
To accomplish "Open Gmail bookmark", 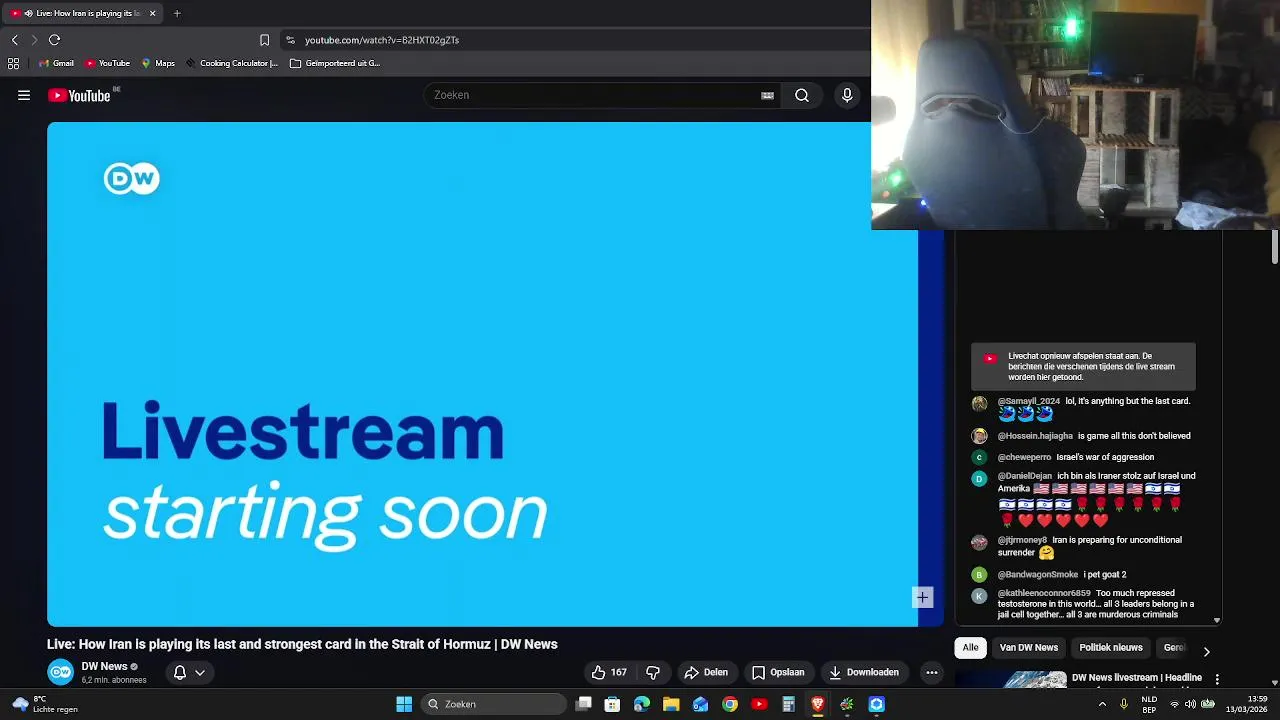I will (56, 63).
